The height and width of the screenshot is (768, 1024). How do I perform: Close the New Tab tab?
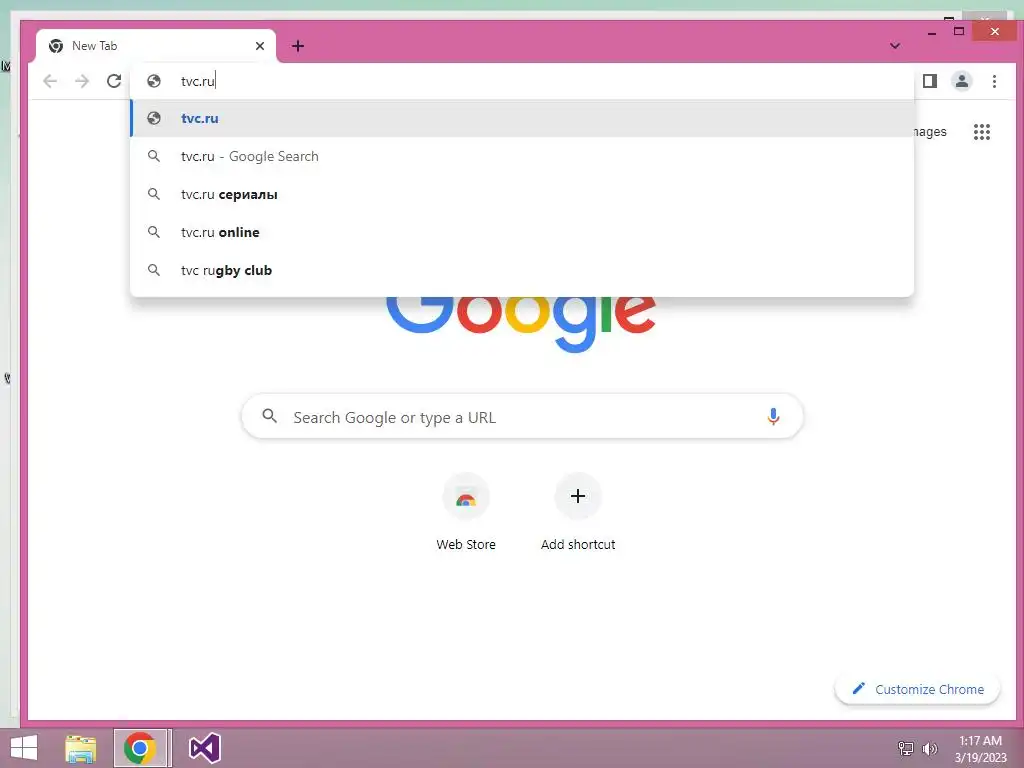[260, 46]
